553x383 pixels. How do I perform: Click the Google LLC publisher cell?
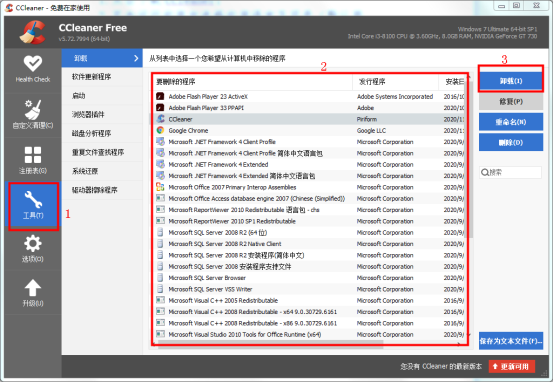tap(371, 130)
